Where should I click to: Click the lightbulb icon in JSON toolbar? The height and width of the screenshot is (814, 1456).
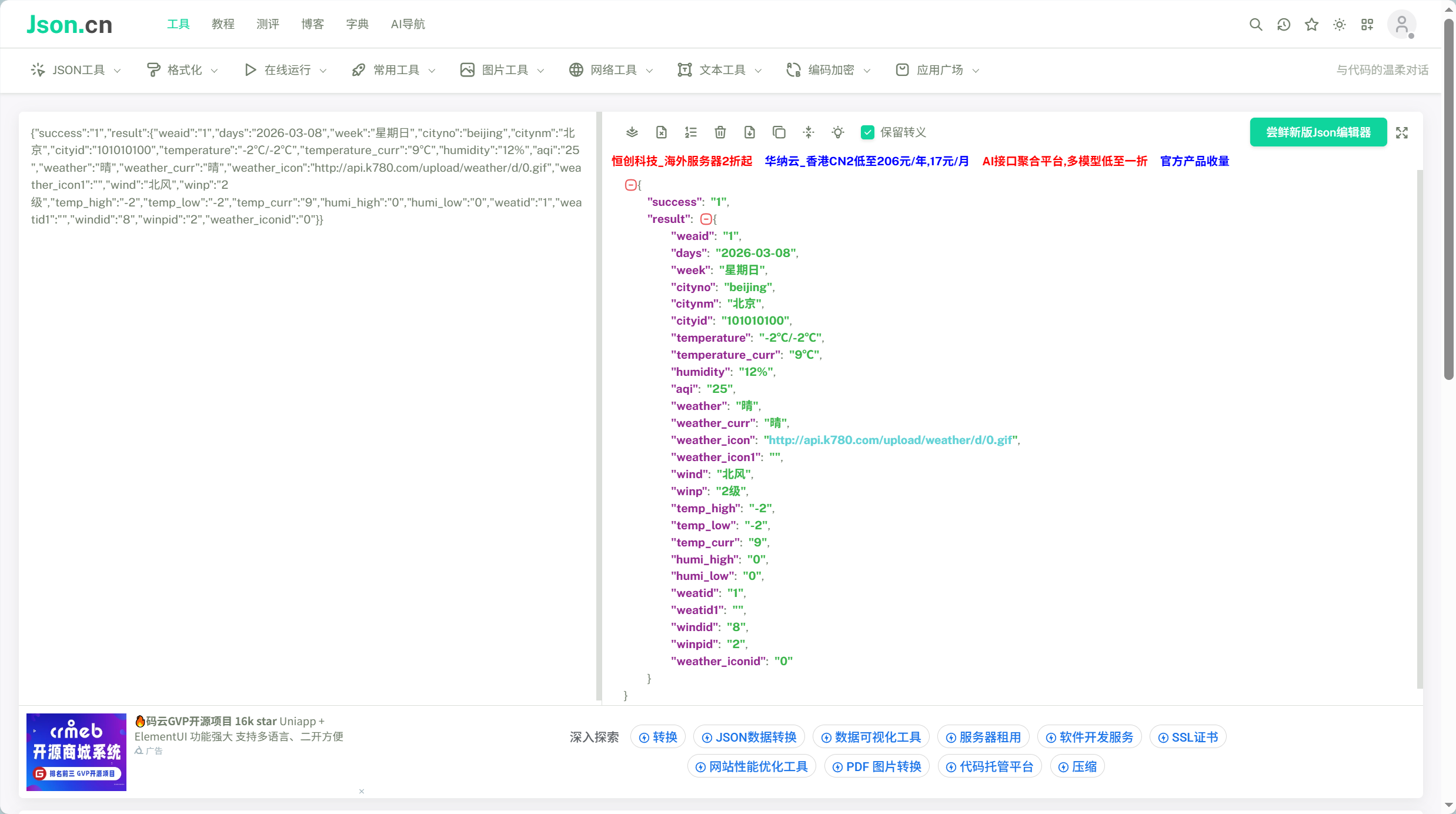[x=837, y=132]
